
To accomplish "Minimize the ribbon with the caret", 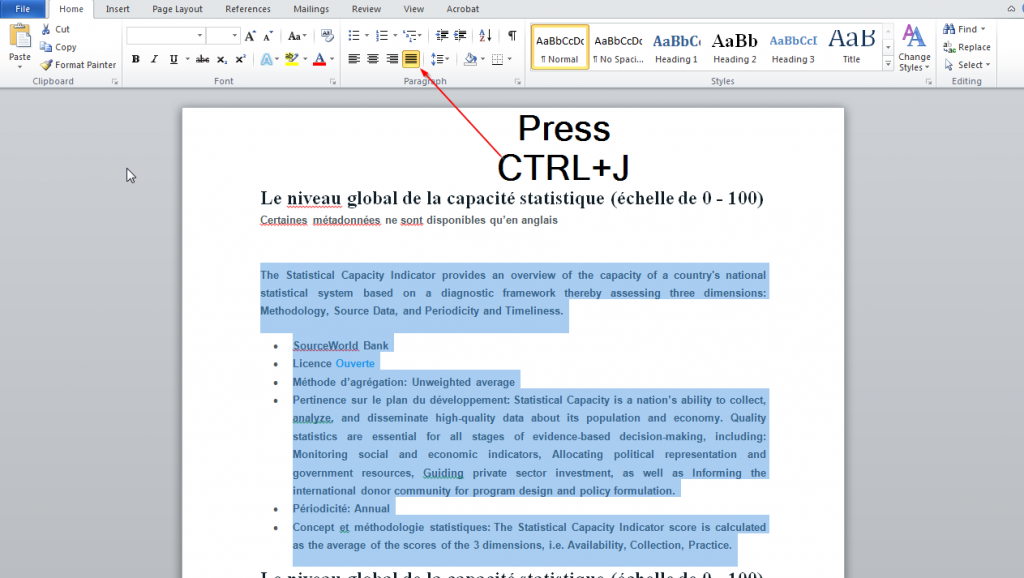I will [x=1011, y=9].
